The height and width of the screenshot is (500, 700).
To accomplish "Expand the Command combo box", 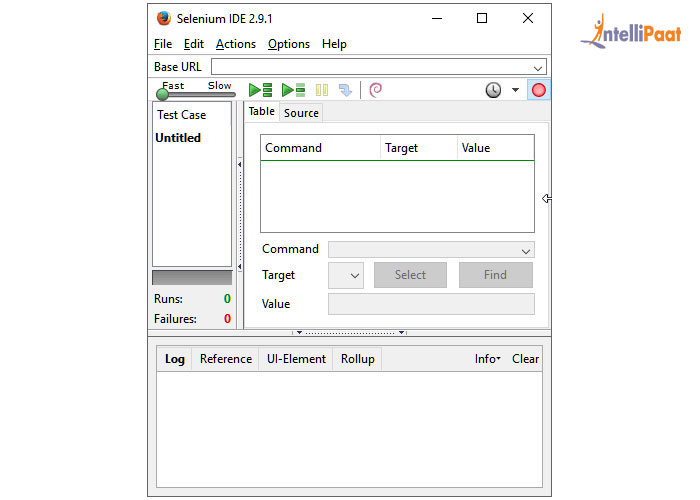I will 431,250.
